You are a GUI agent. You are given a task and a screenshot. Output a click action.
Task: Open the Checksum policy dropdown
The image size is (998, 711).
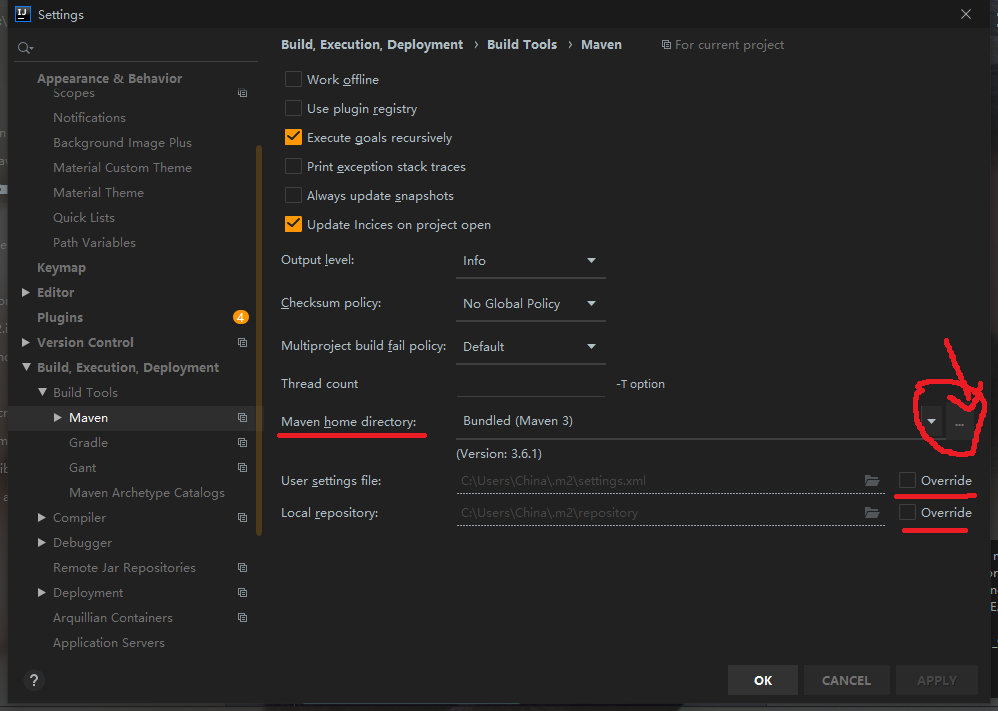point(530,304)
